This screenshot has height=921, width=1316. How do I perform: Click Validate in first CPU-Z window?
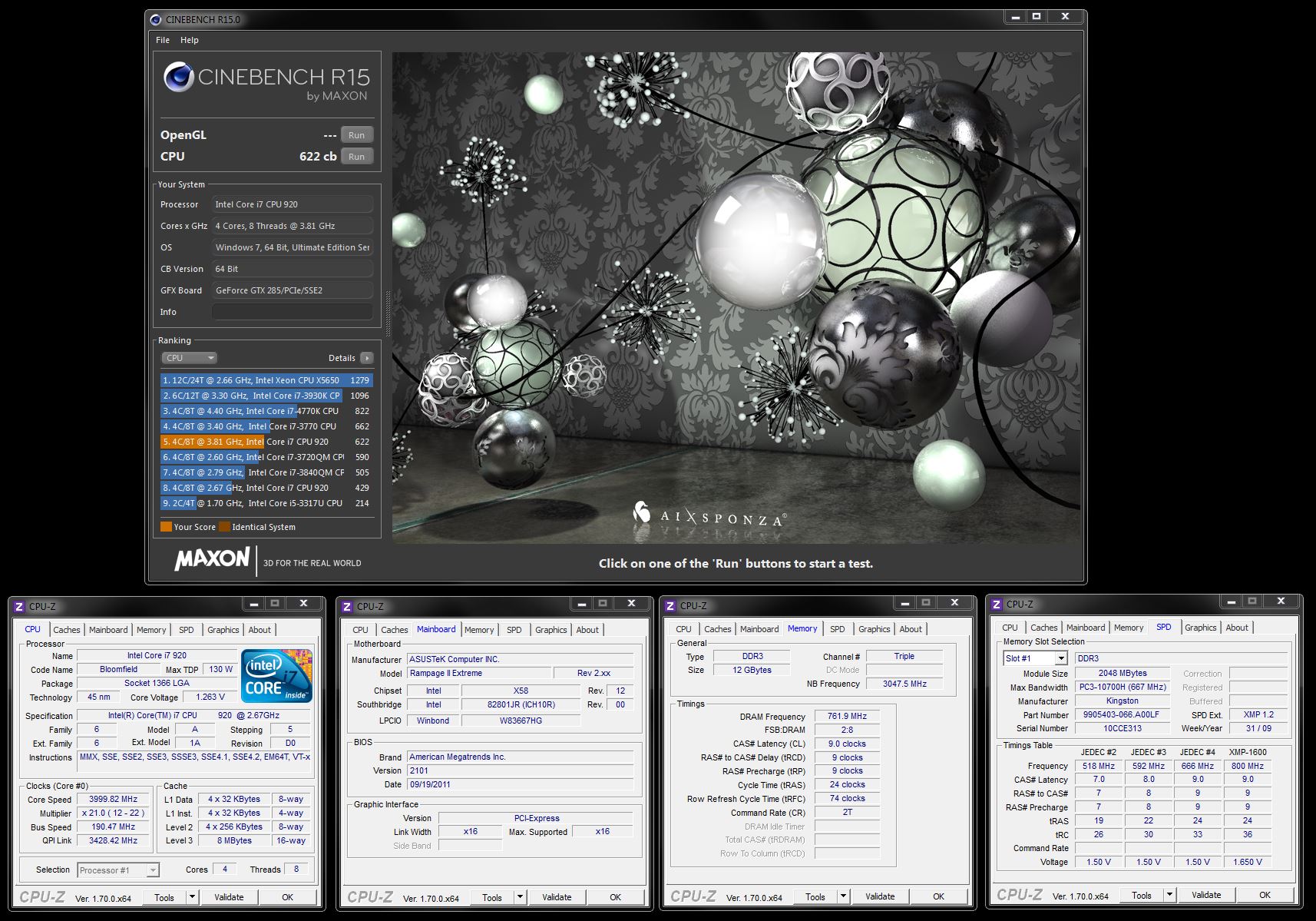click(x=229, y=897)
